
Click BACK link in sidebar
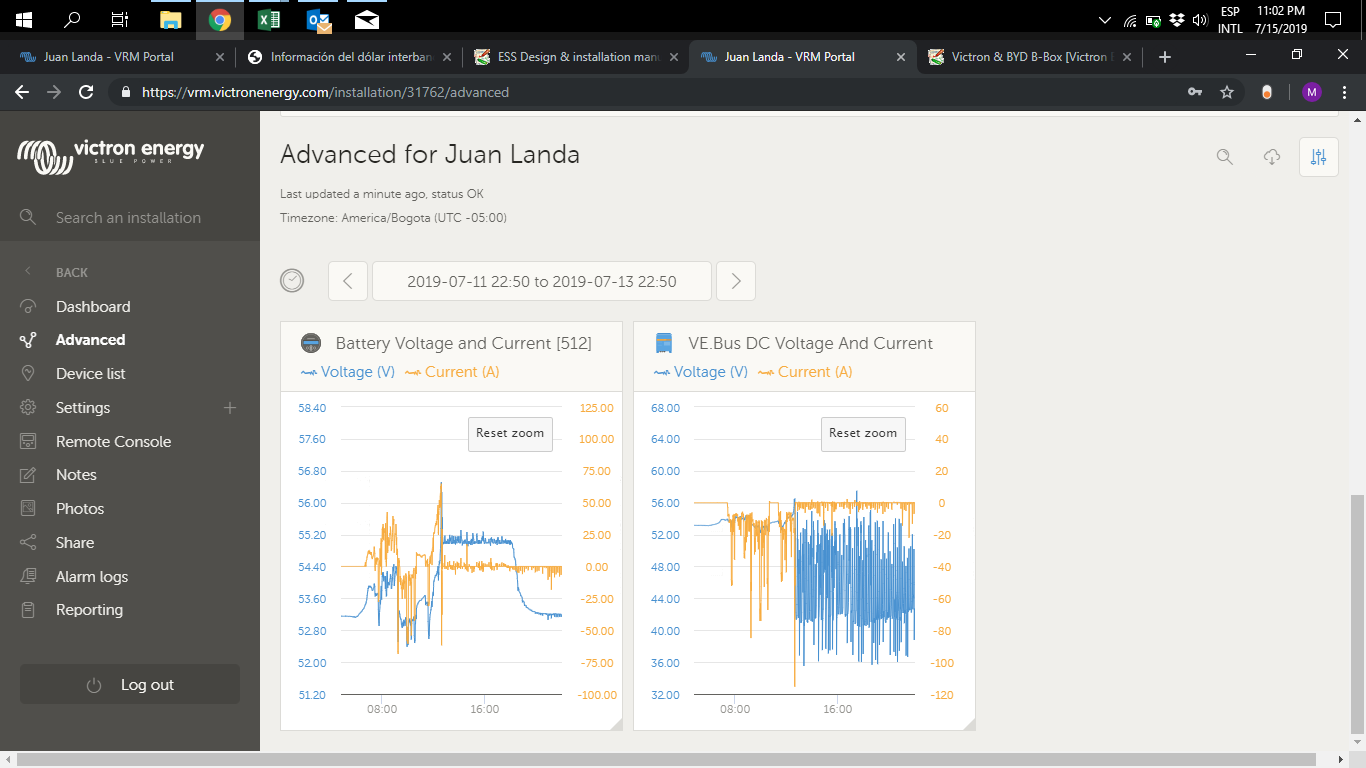click(72, 272)
